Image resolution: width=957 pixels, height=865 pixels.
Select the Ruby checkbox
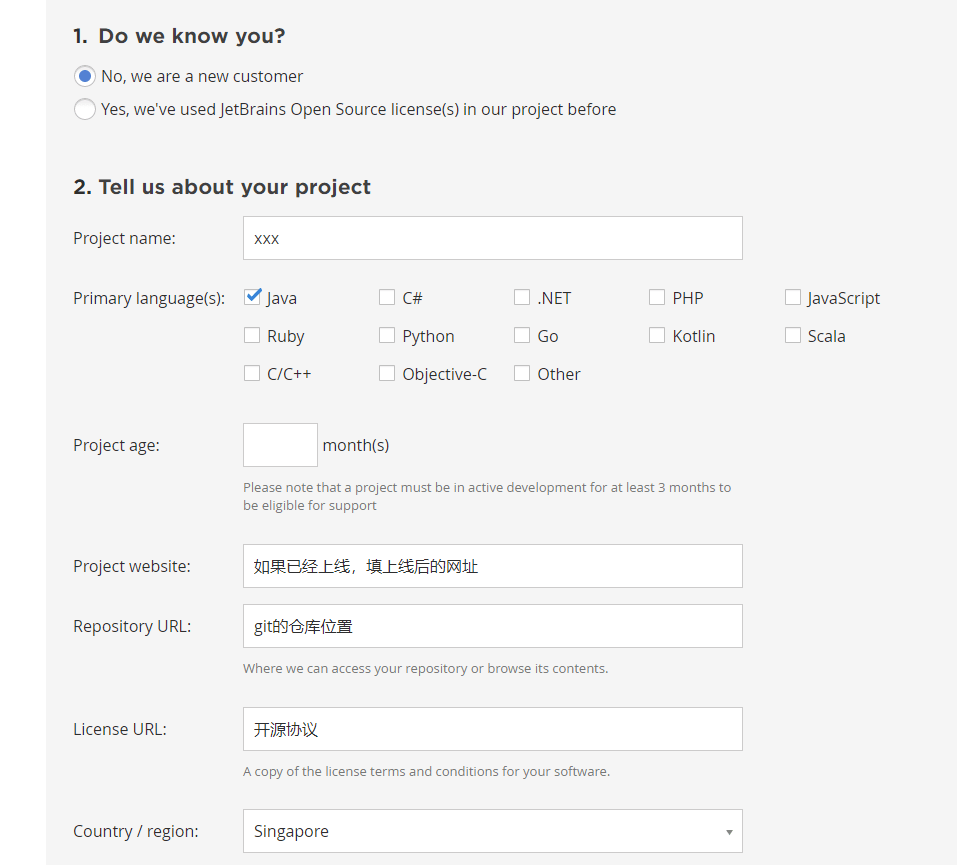[252, 335]
